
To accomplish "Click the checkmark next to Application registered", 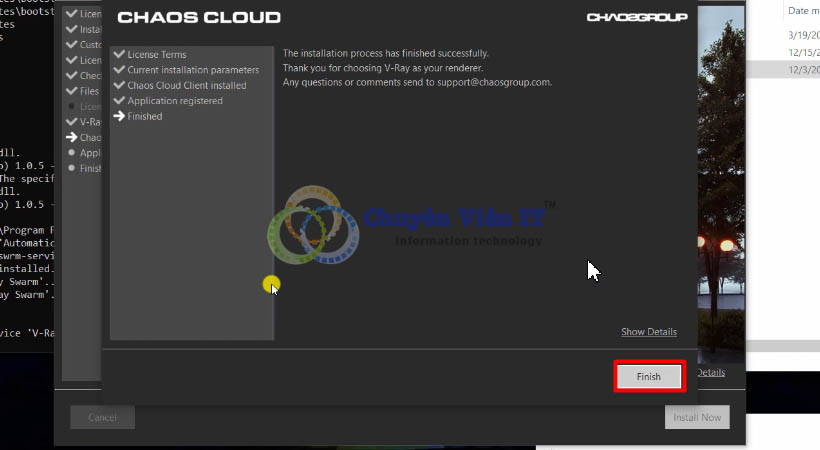I will pyautogui.click(x=120, y=101).
